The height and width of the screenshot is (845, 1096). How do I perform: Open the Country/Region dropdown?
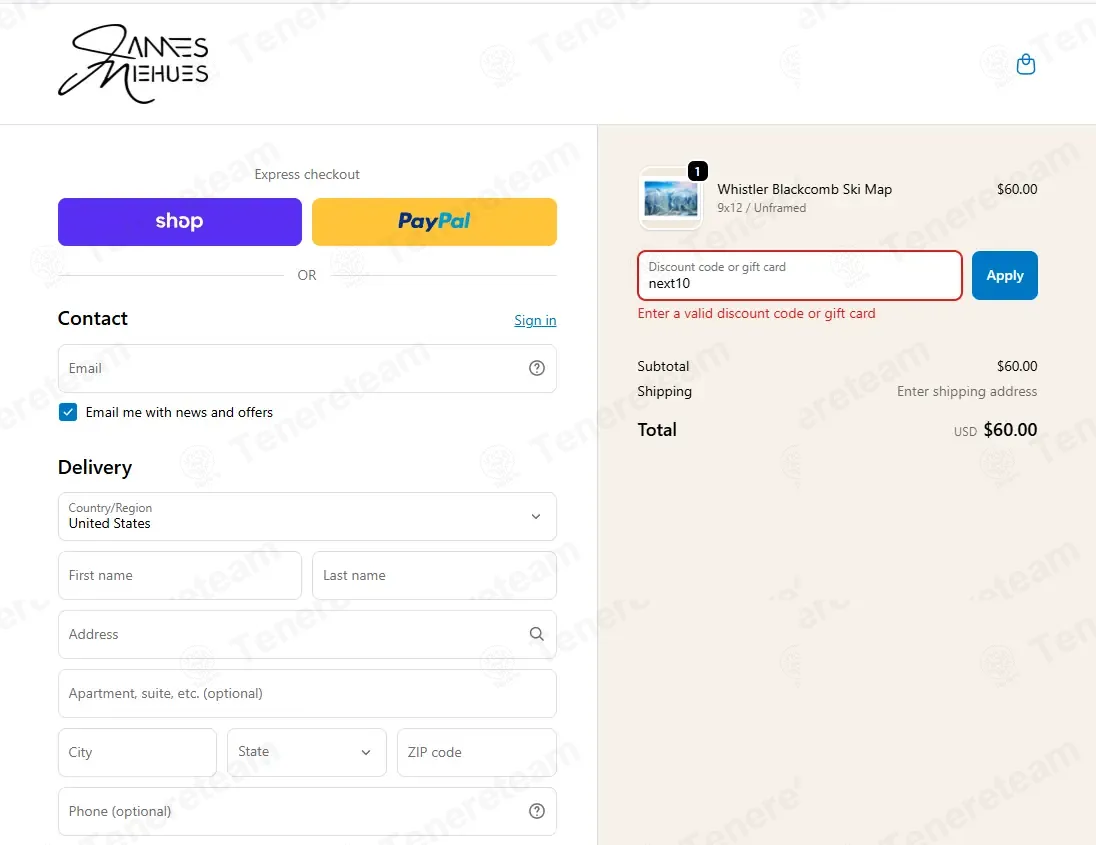click(x=307, y=517)
